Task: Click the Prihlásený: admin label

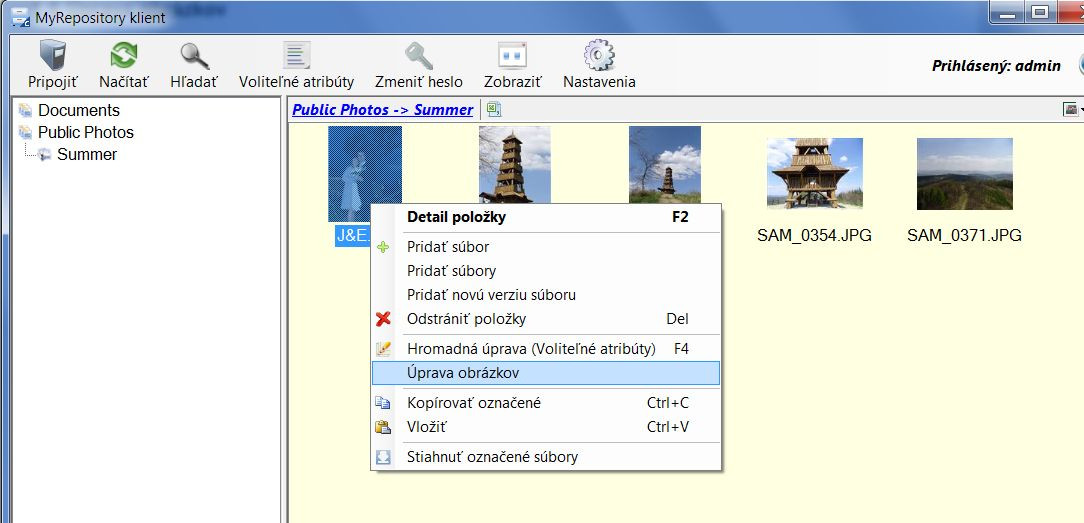Action: pos(996,66)
